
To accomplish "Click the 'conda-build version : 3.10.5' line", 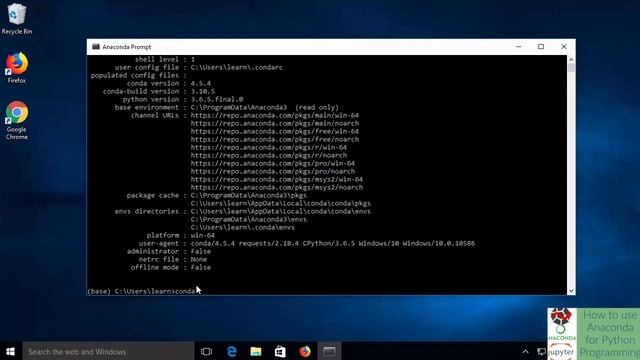I will [x=159, y=91].
